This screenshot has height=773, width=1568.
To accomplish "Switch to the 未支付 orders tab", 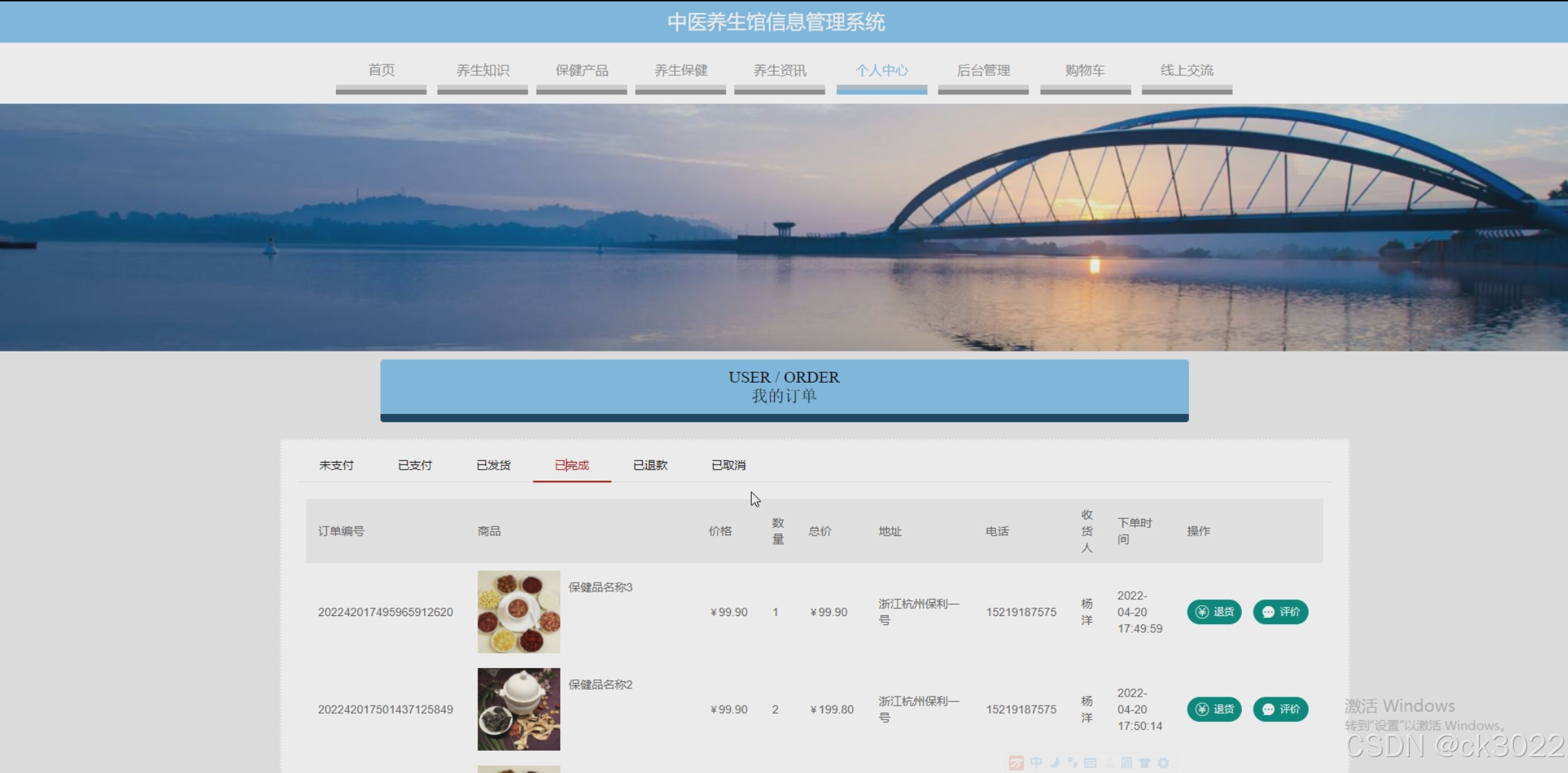I will pyautogui.click(x=336, y=465).
